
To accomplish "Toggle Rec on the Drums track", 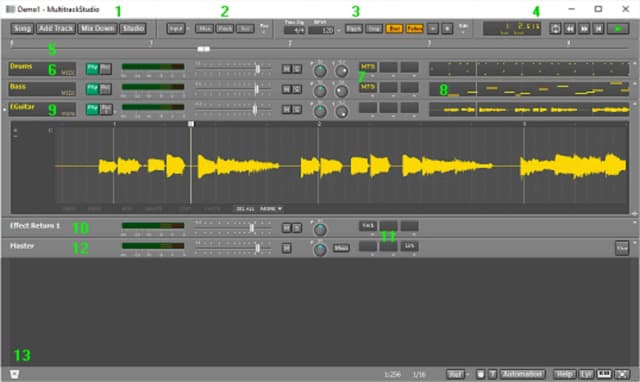I will click(x=106, y=69).
